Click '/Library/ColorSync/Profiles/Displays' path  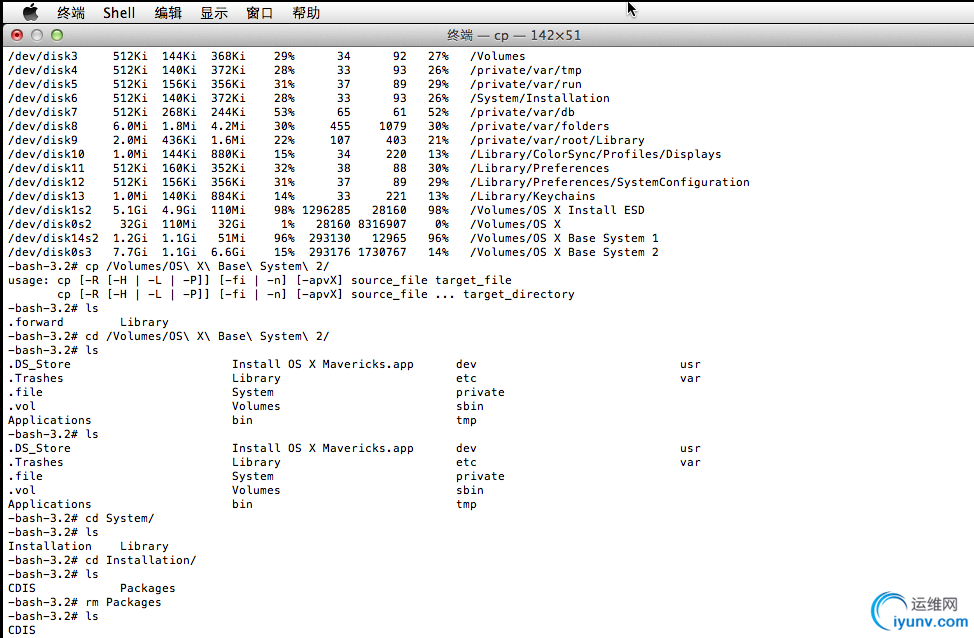596,154
